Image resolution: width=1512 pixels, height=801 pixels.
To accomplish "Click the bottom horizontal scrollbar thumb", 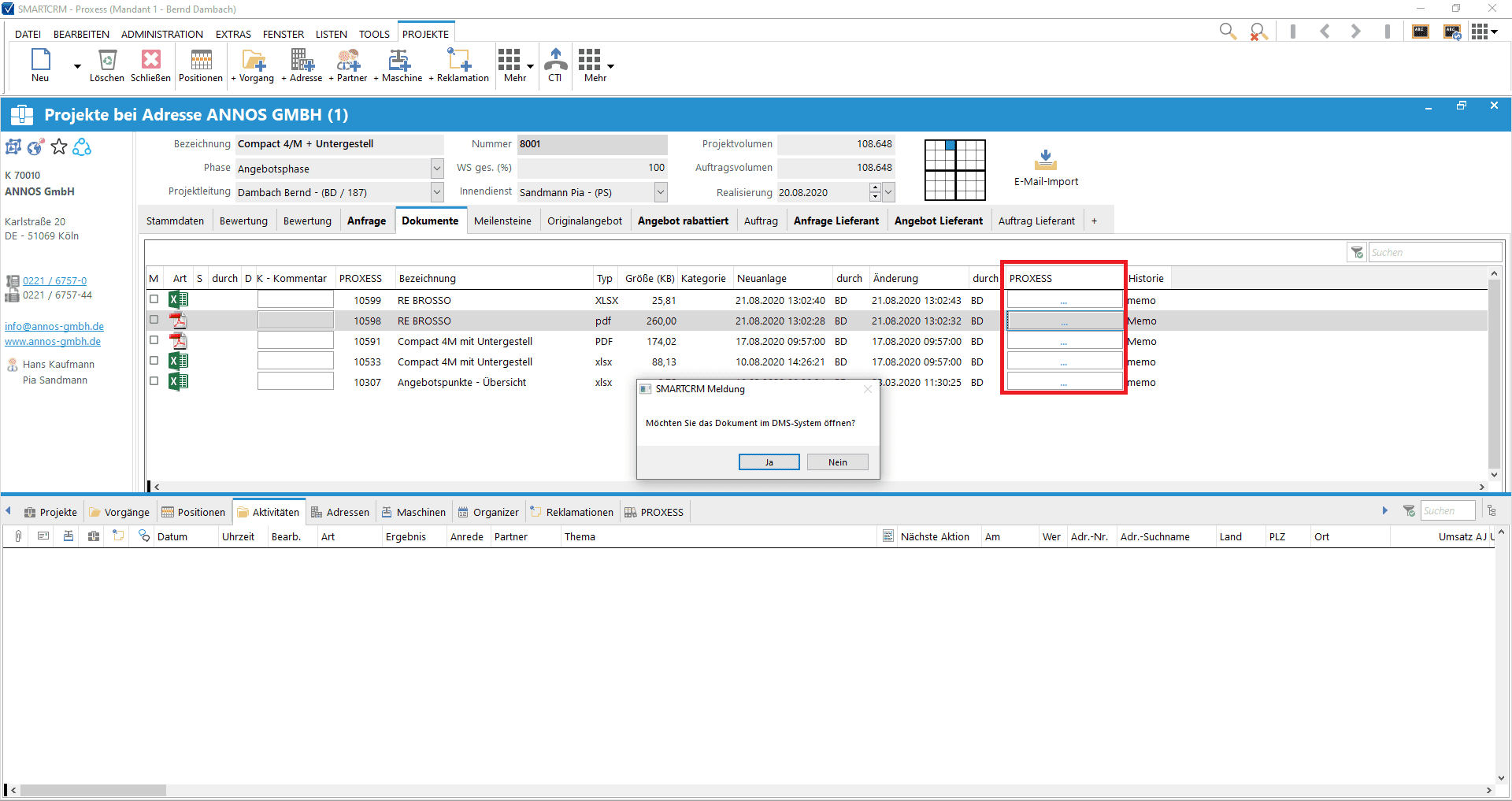I will (93, 790).
